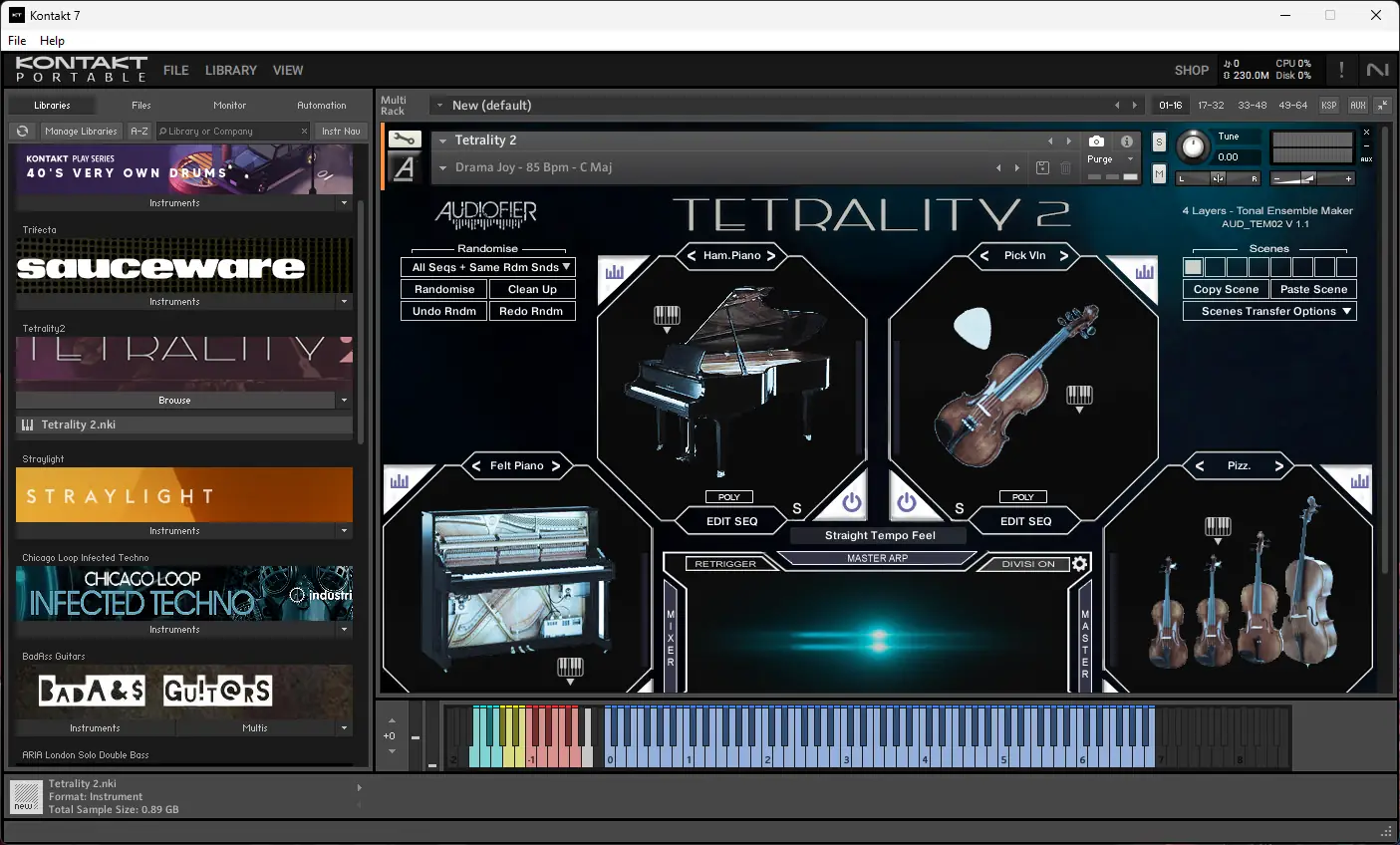Screen dimensions: 1400x845
Task: Click the Copy Scene button
Action: 1225,288
